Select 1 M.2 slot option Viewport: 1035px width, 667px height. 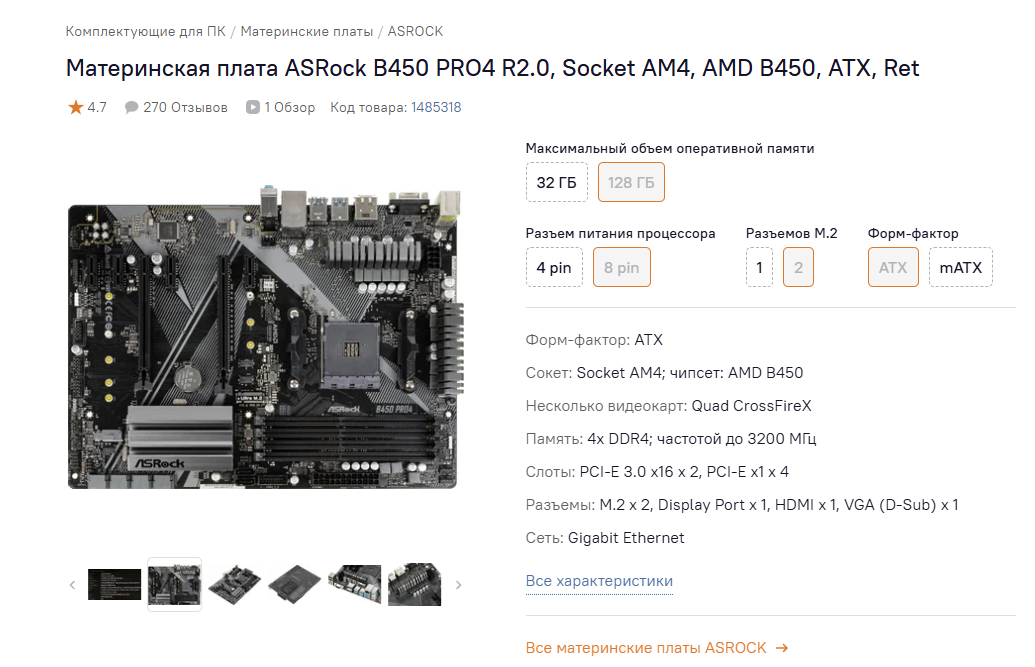click(x=759, y=267)
